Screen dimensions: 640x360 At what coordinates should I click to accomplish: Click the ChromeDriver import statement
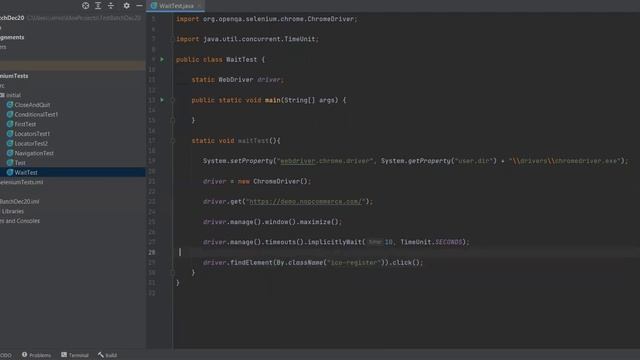[267, 19]
